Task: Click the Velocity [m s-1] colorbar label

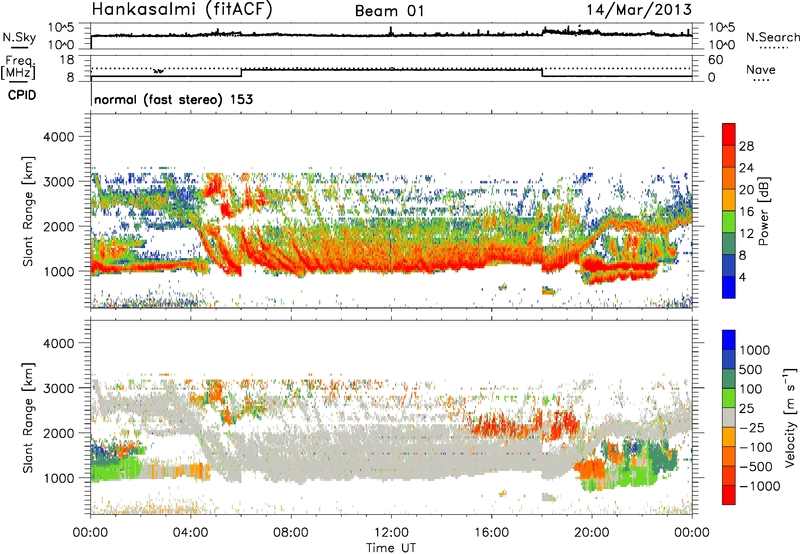Action: pyautogui.click(x=790, y=417)
